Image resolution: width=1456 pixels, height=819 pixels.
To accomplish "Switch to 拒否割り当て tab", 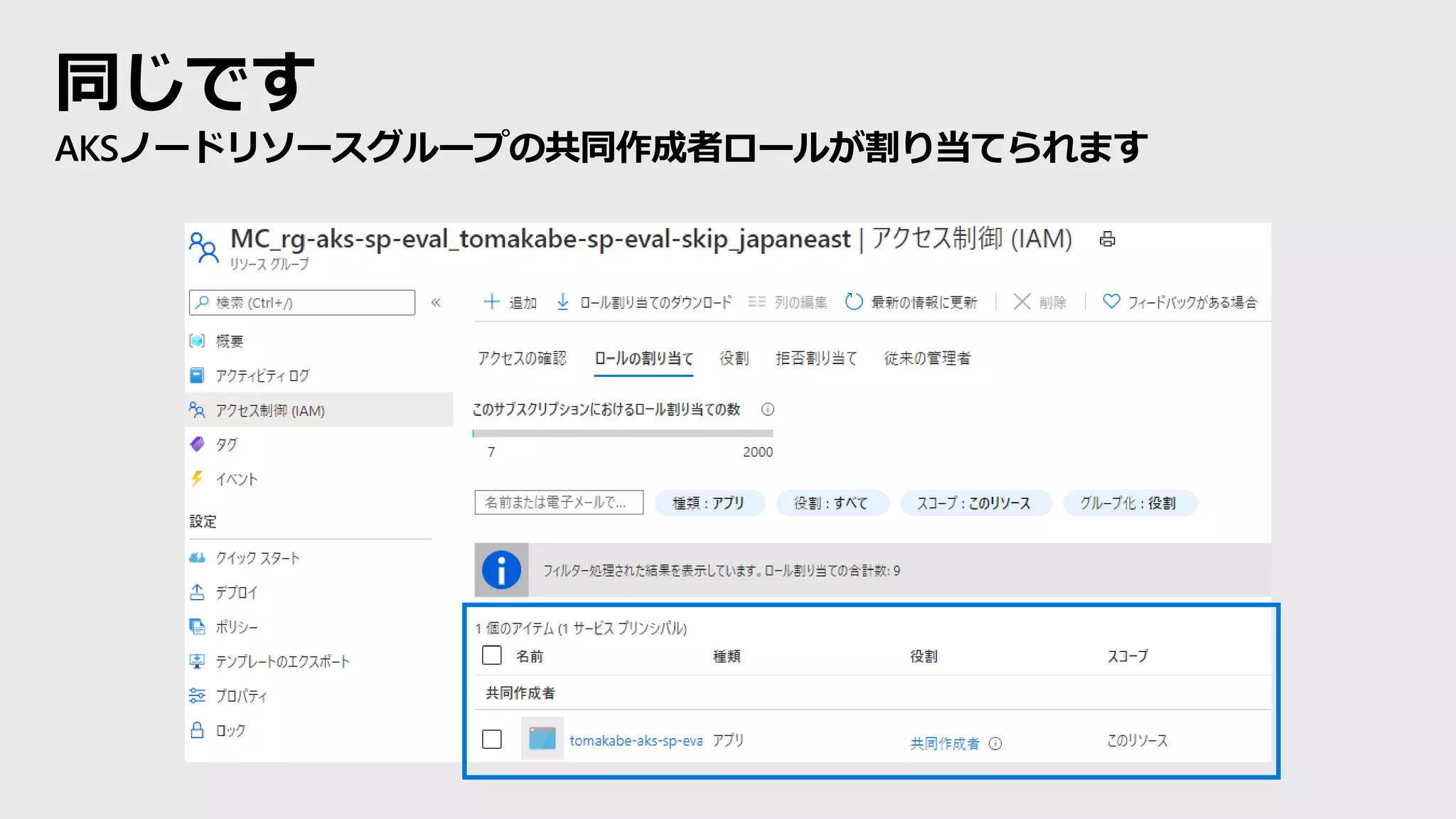I will (x=816, y=358).
